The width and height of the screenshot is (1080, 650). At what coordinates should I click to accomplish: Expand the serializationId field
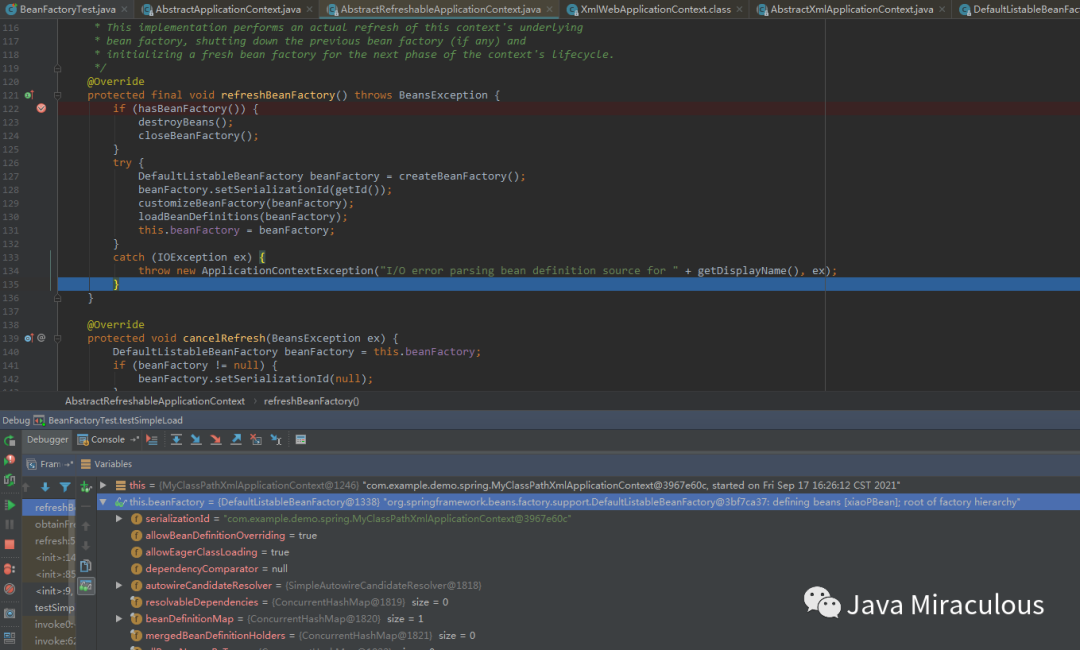(x=119, y=518)
